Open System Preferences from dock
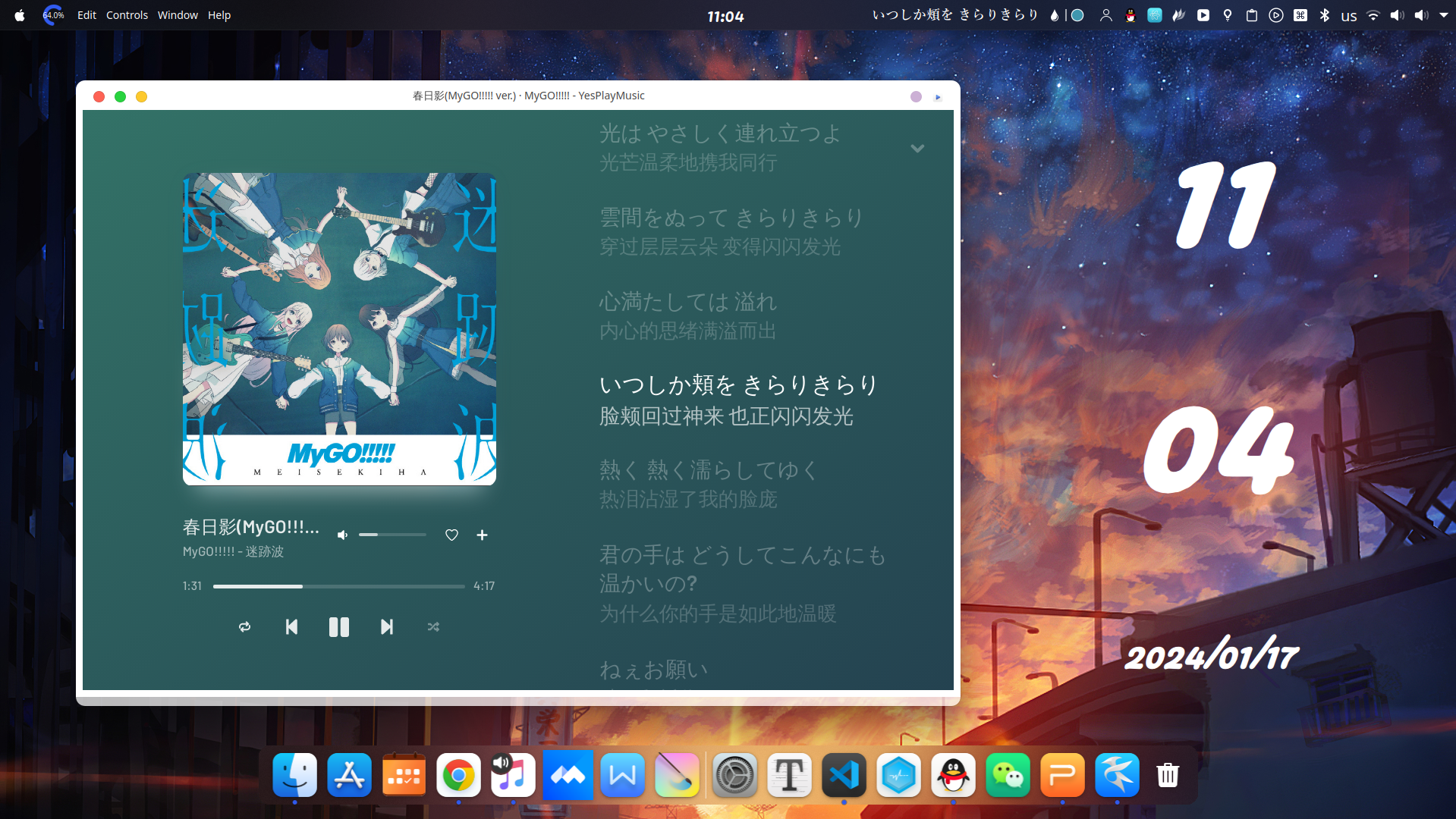1456x819 pixels. 734,775
